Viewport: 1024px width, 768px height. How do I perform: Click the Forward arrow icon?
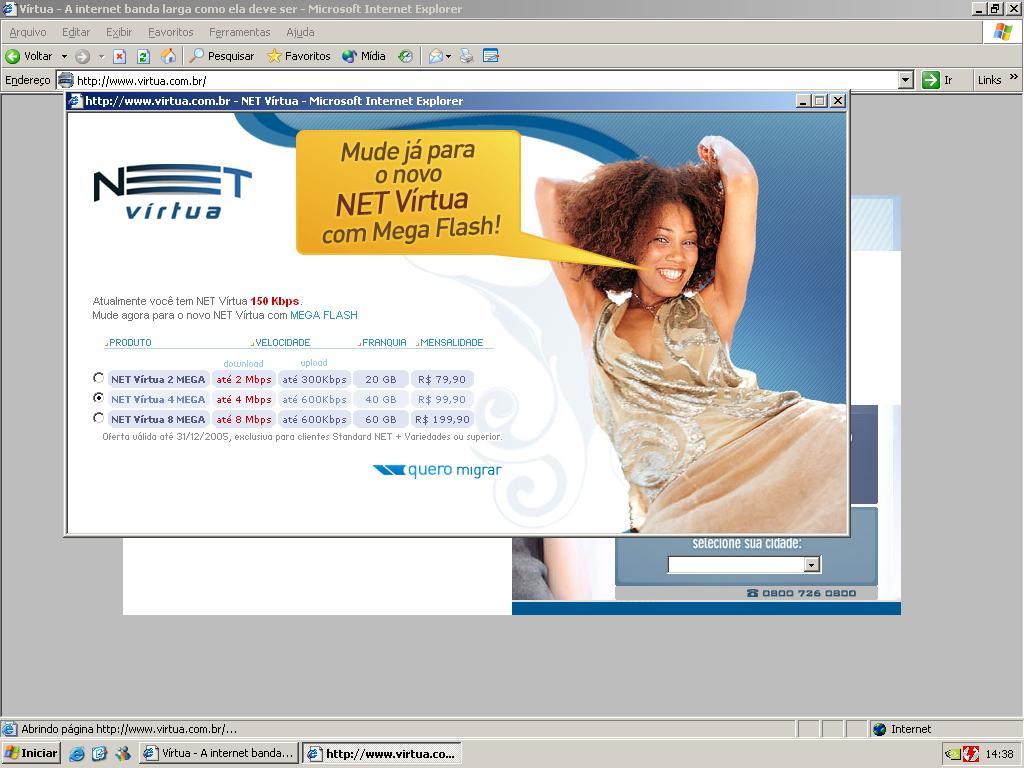point(82,56)
